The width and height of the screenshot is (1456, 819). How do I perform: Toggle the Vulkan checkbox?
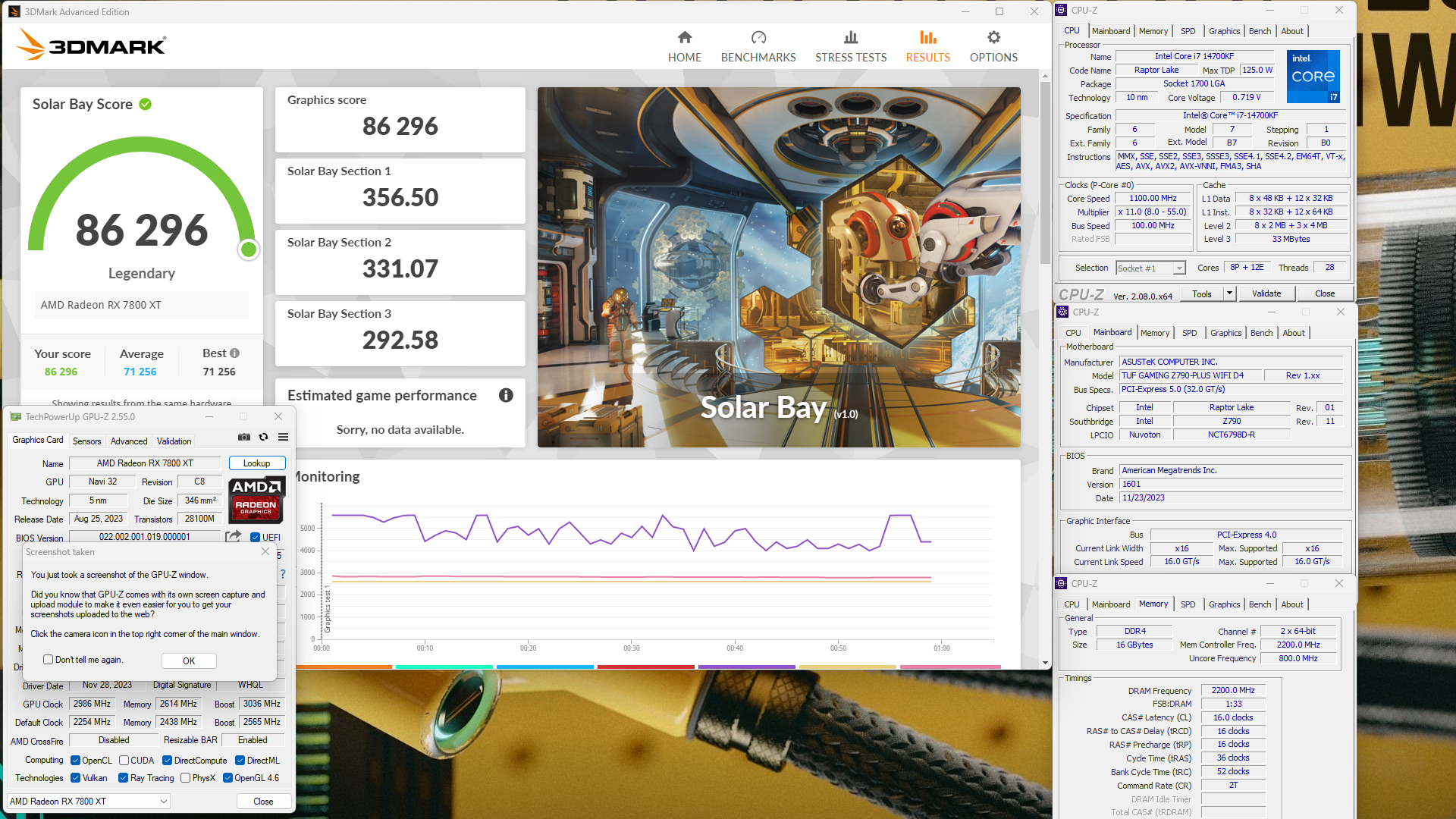pyautogui.click(x=75, y=777)
